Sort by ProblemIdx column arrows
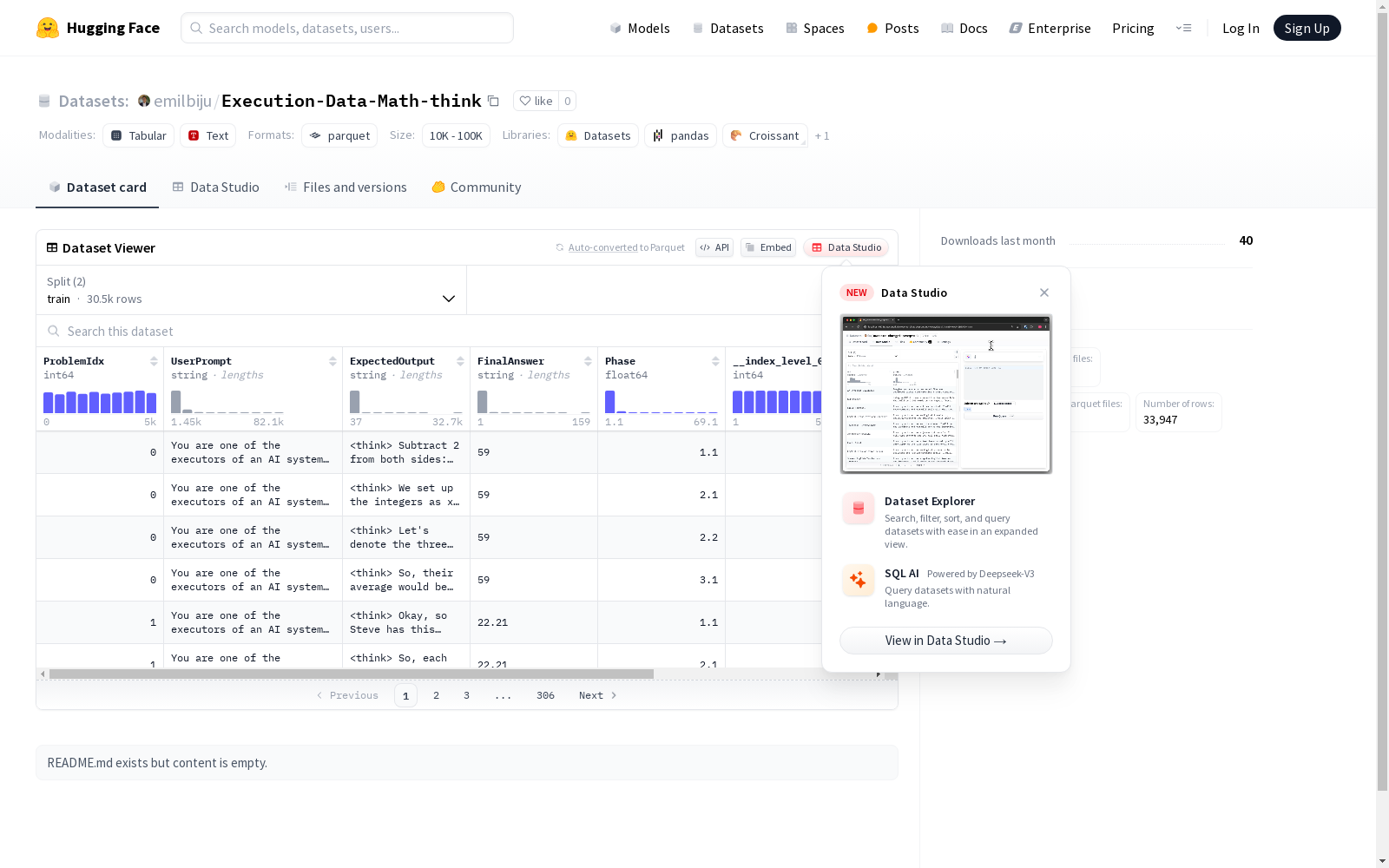Image resolution: width=1389 pixels, height=868 pixels. click(x=154, y=361)
